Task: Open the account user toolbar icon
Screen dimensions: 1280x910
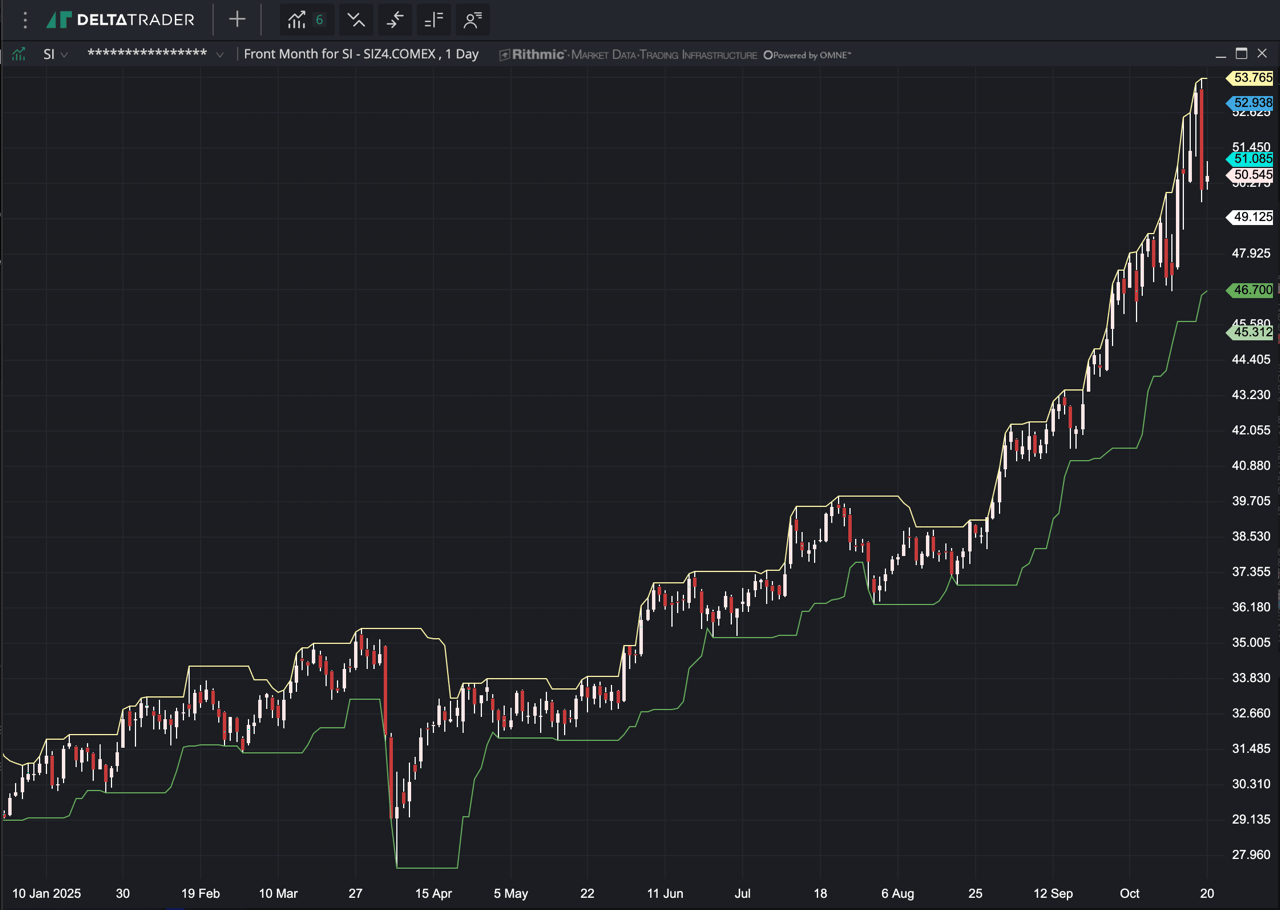Action: point(473,20)
